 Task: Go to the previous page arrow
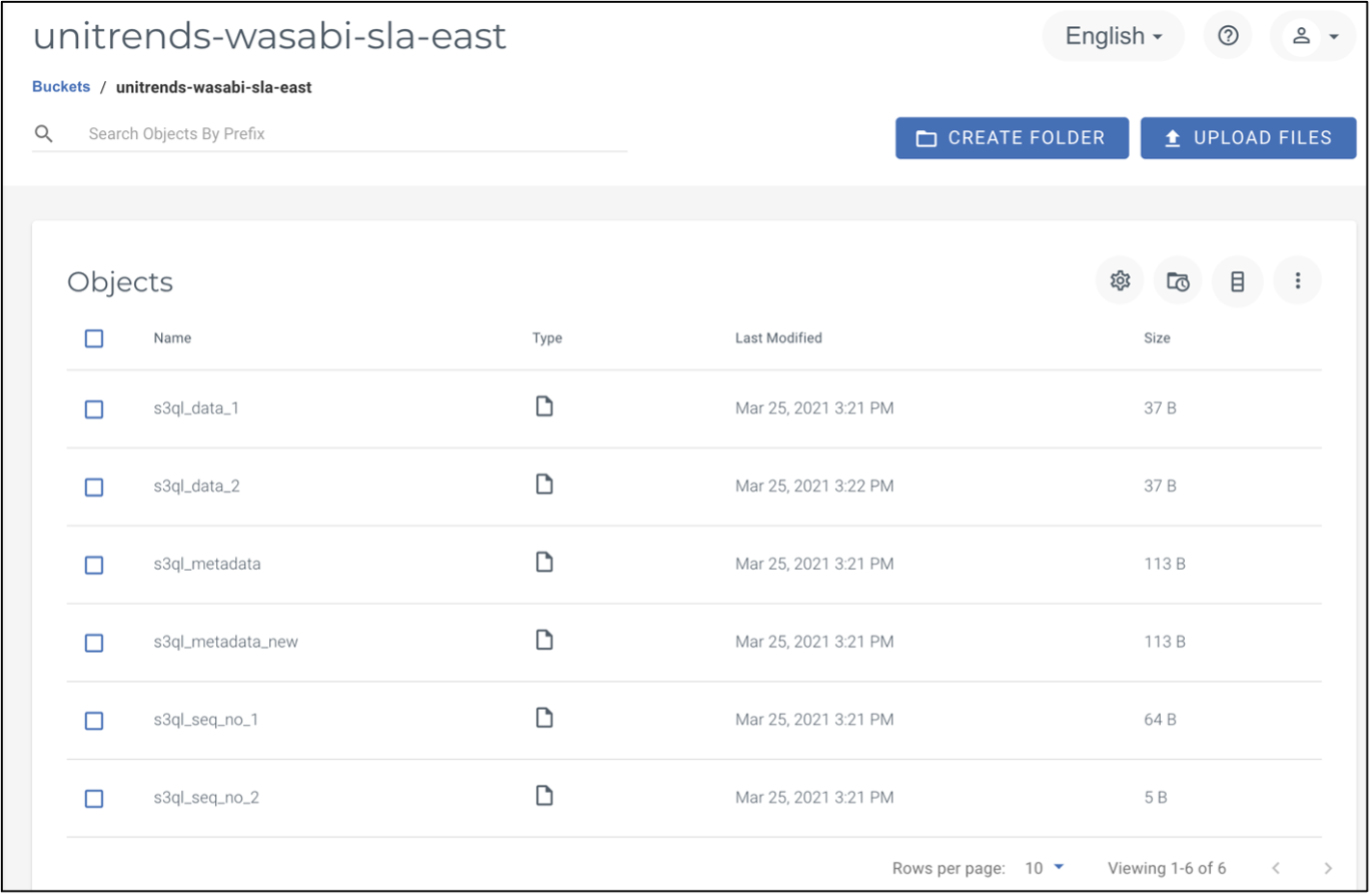tap(1277, 868)
